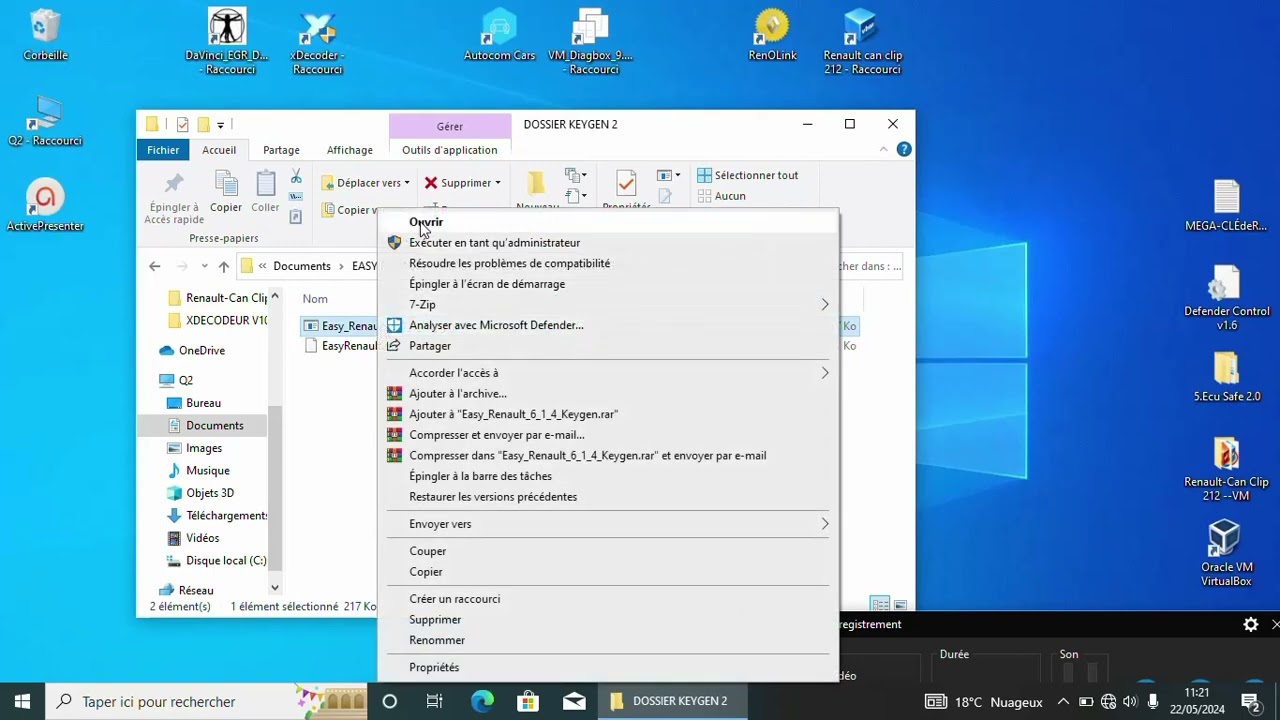Click Sélectionner tout in the ribbon
Viewport: 1280px width, 720px height.
click(747, 175)
